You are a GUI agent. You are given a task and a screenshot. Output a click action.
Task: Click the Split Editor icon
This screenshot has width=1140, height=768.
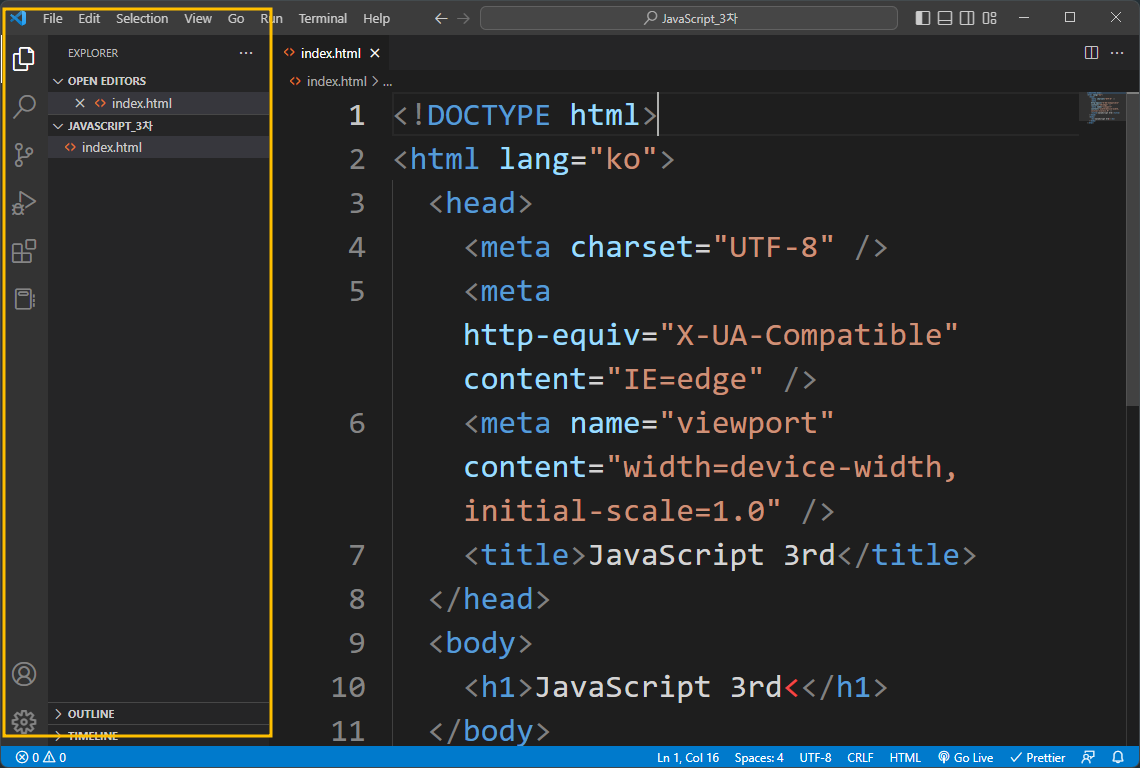pyautogui.click(x=1089, y=53)
